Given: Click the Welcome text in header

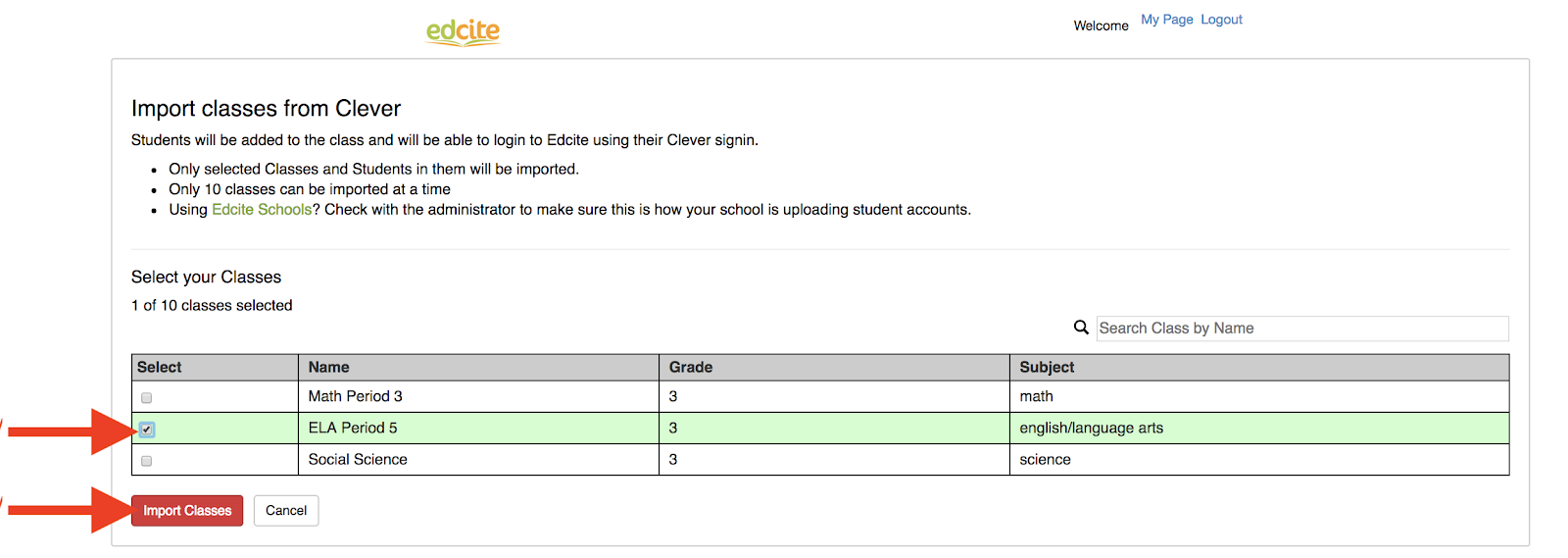Looking at the screenshot, I should (x=1101, y=25).
